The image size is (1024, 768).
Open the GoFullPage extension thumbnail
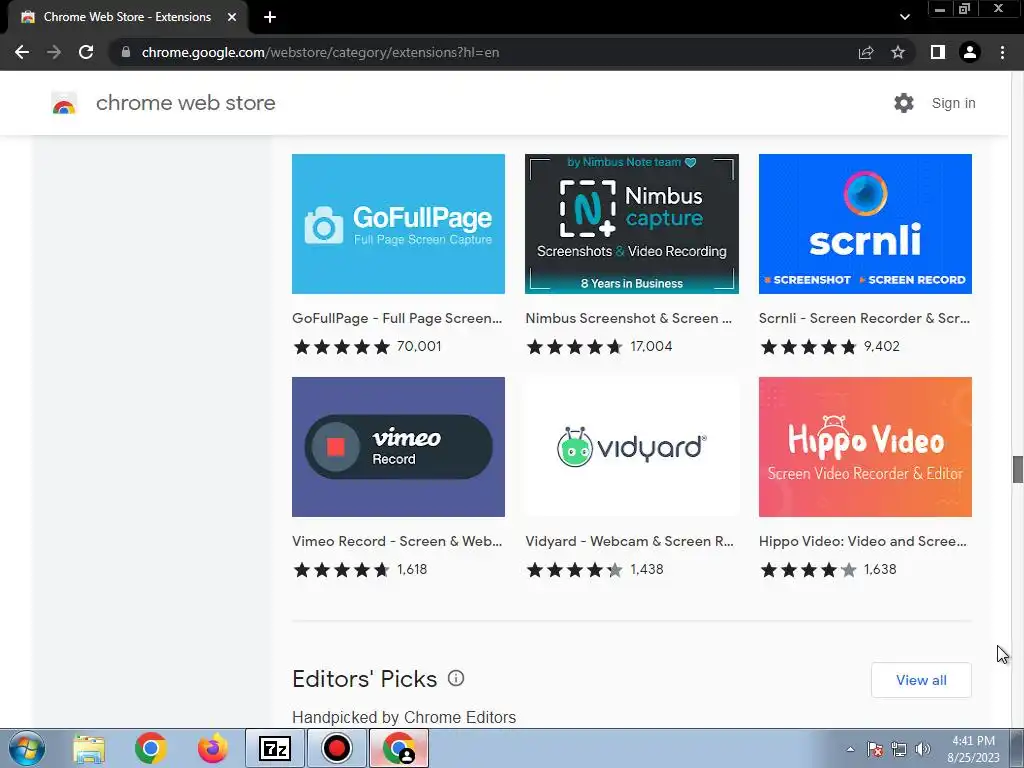click(398, 224)
